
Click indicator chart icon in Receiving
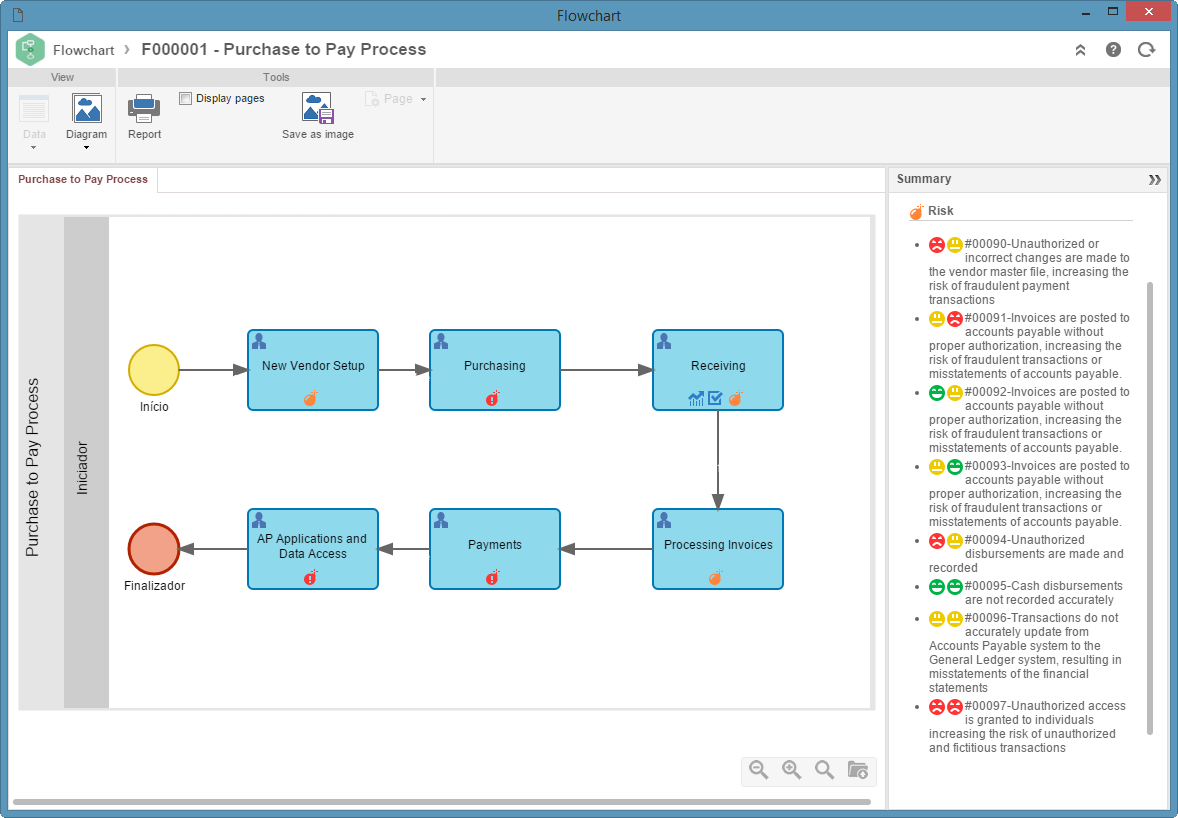696,399
